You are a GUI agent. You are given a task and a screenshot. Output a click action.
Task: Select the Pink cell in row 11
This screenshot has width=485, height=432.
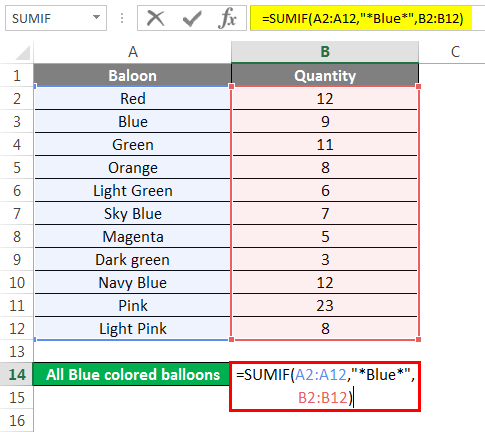(133, 306)
